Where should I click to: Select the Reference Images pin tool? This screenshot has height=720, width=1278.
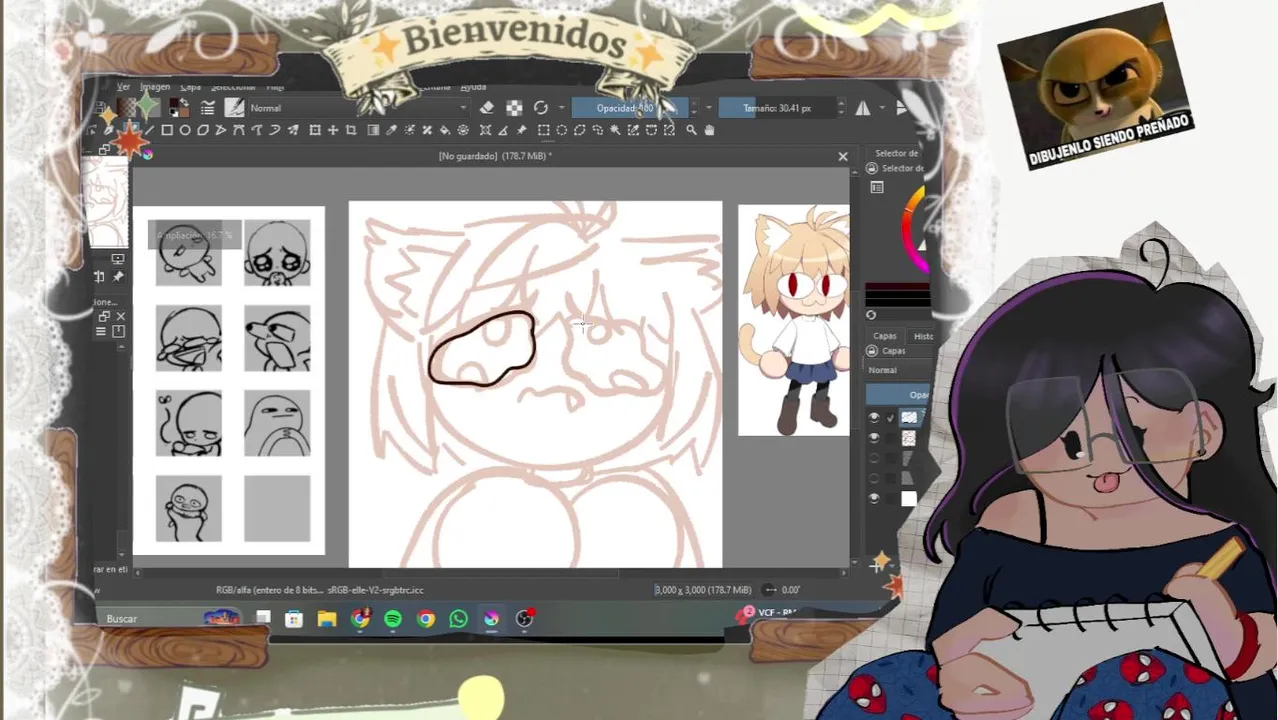[x=521, y=130]
